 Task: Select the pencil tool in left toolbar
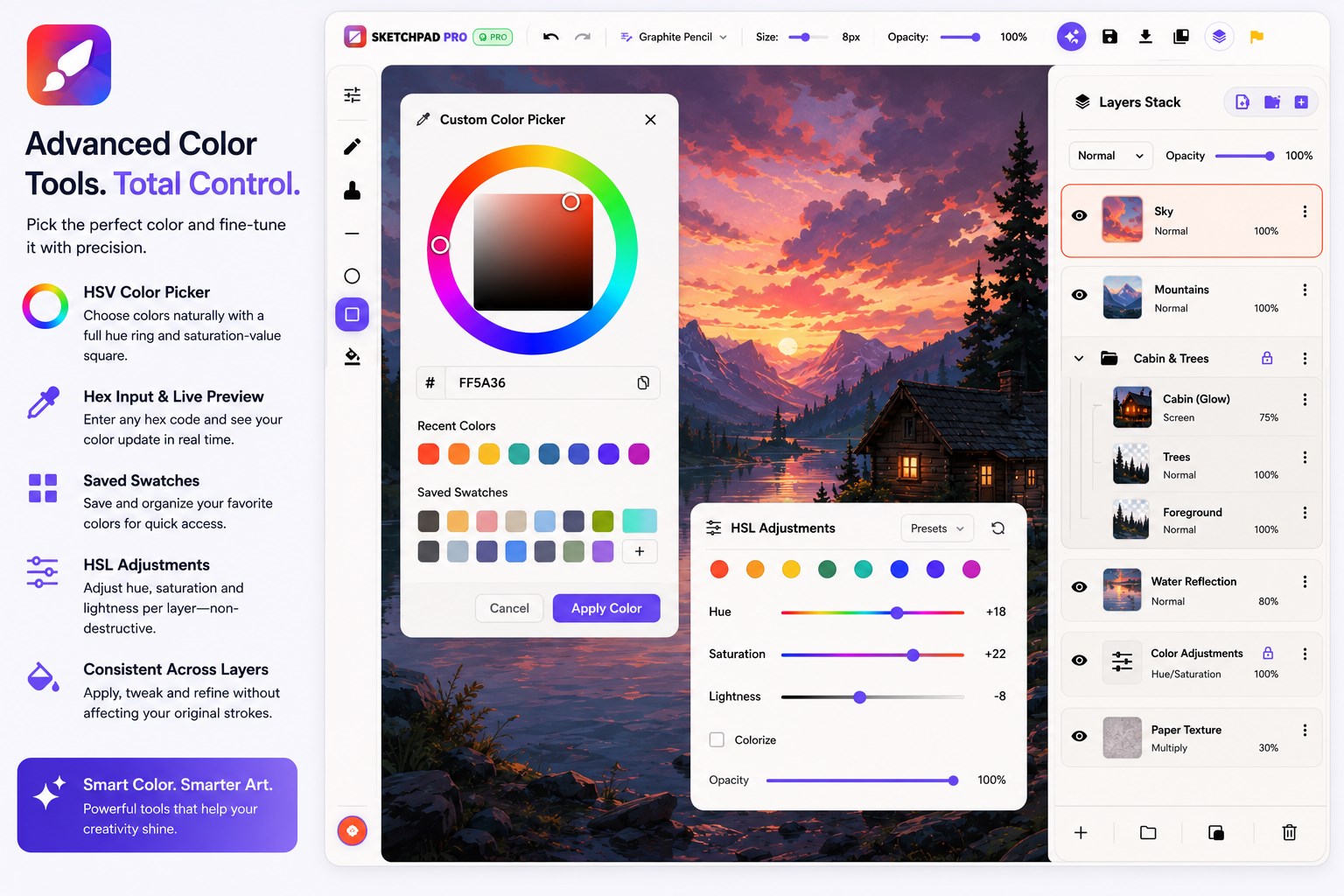(x=352, y=146)
